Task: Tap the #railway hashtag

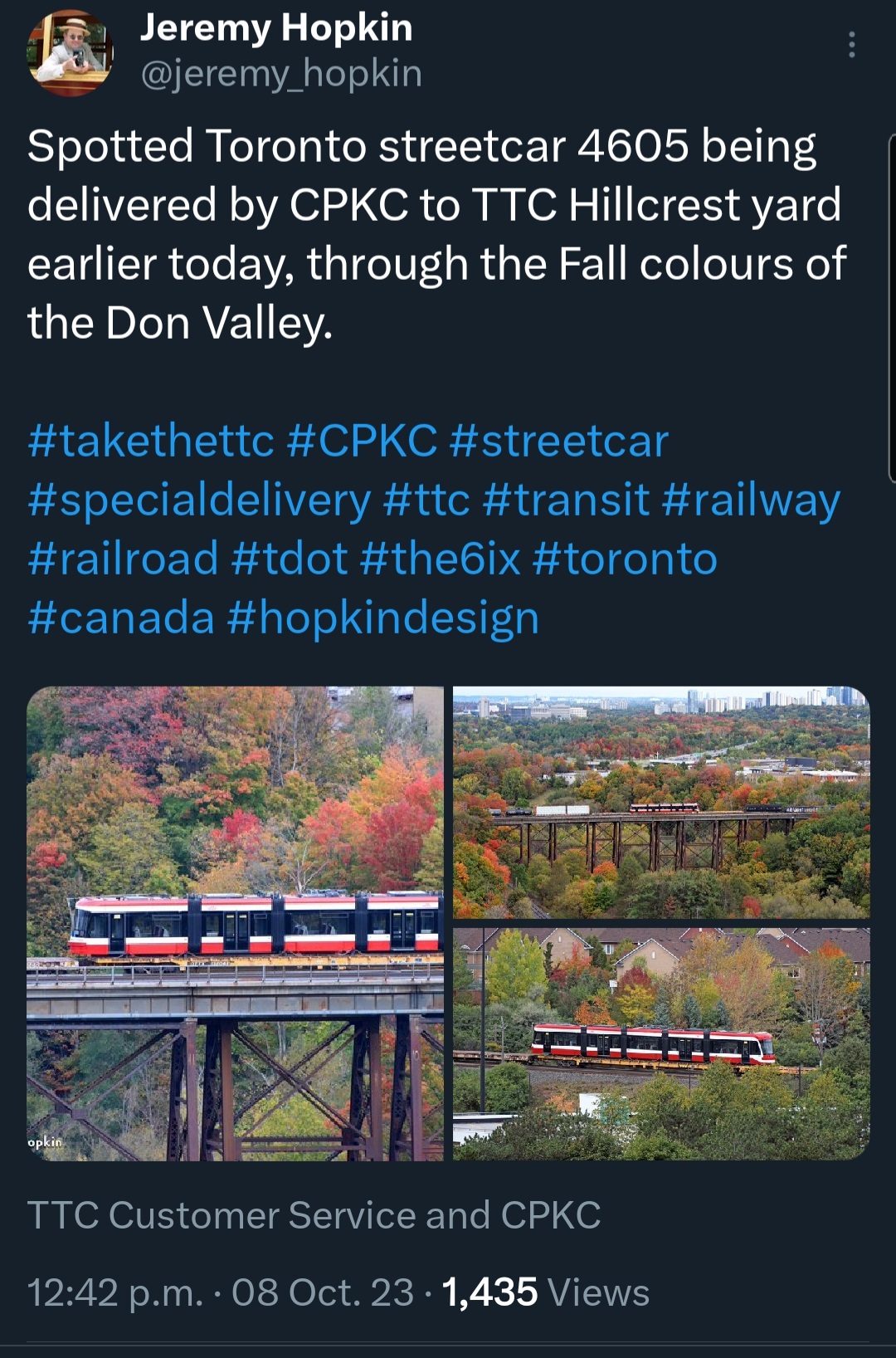Action: (752, 500)
